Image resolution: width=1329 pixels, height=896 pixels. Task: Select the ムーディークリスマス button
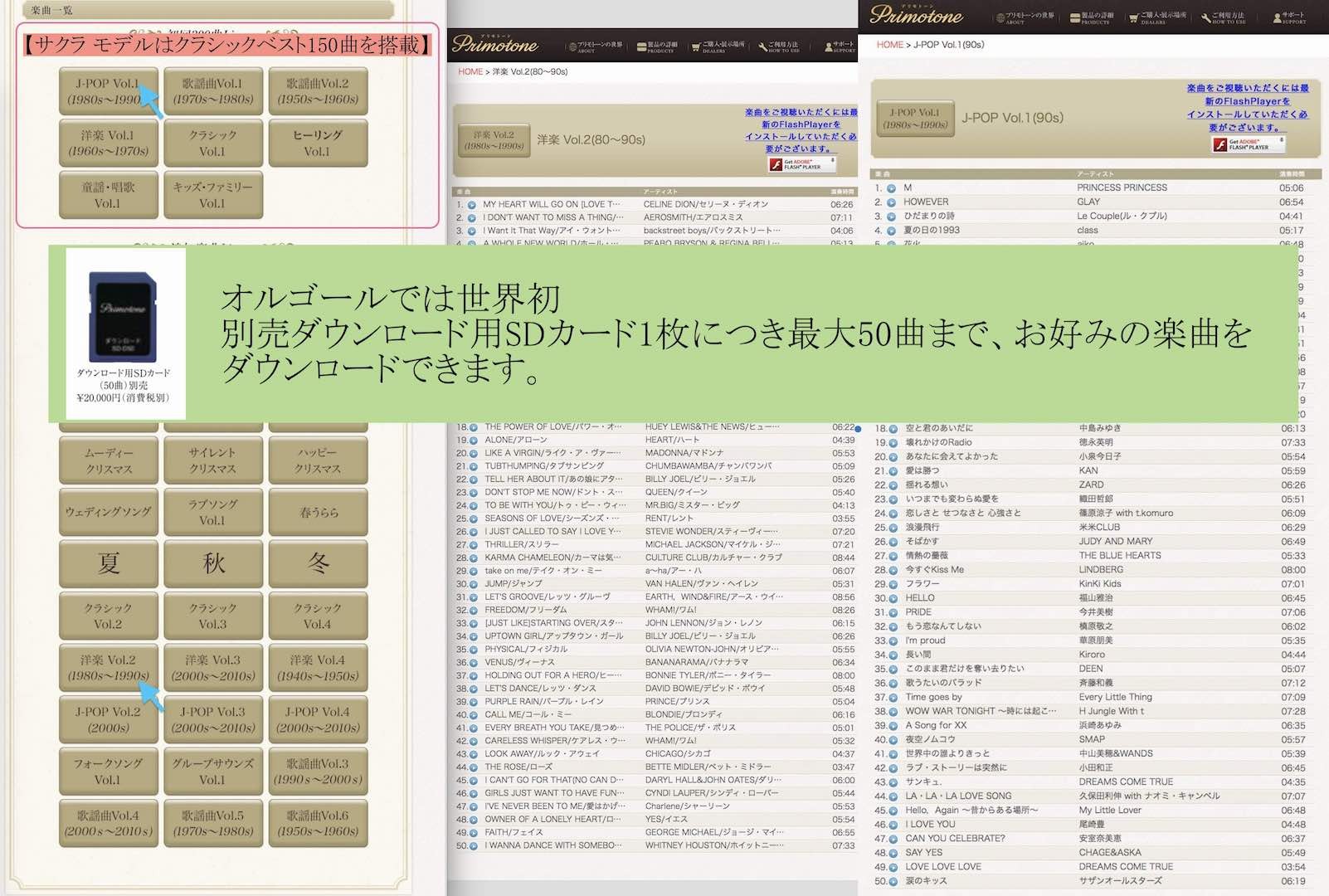[x=109, y=460]
